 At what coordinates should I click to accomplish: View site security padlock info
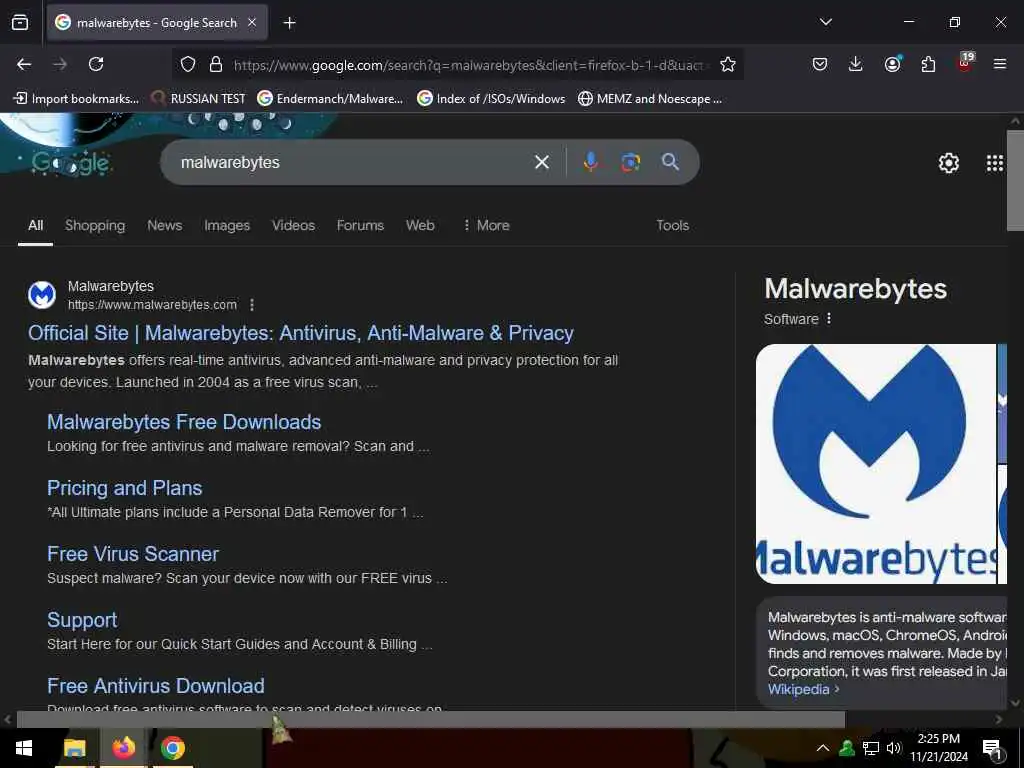(216, 64)
